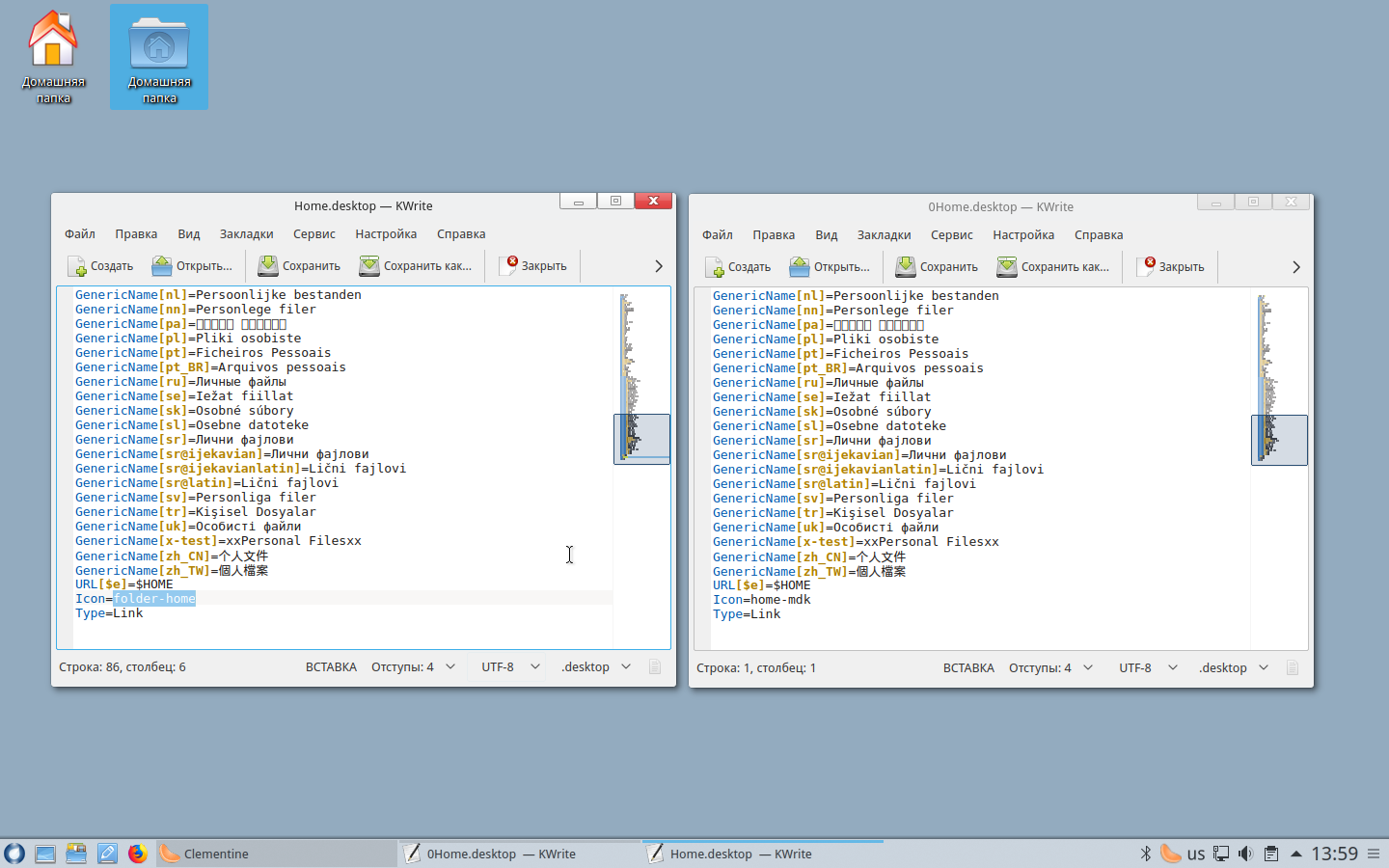This screenshot has width=1389, height=868.
Task: Toggle ВСТАВКА mode in 0Home.desktop status bar
Action: coord(968,668)
